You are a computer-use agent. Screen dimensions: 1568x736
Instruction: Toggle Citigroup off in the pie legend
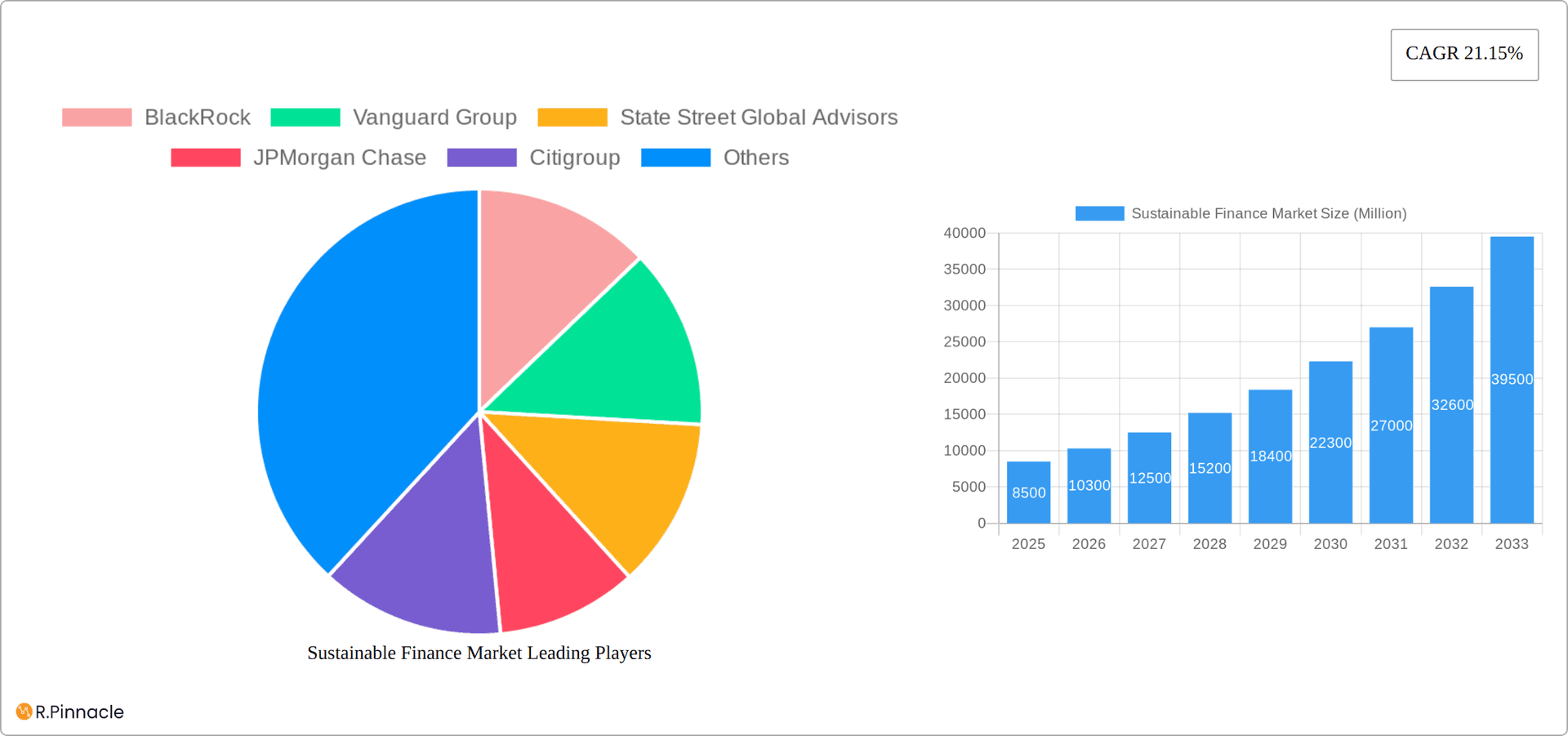(x=574, y=157)
